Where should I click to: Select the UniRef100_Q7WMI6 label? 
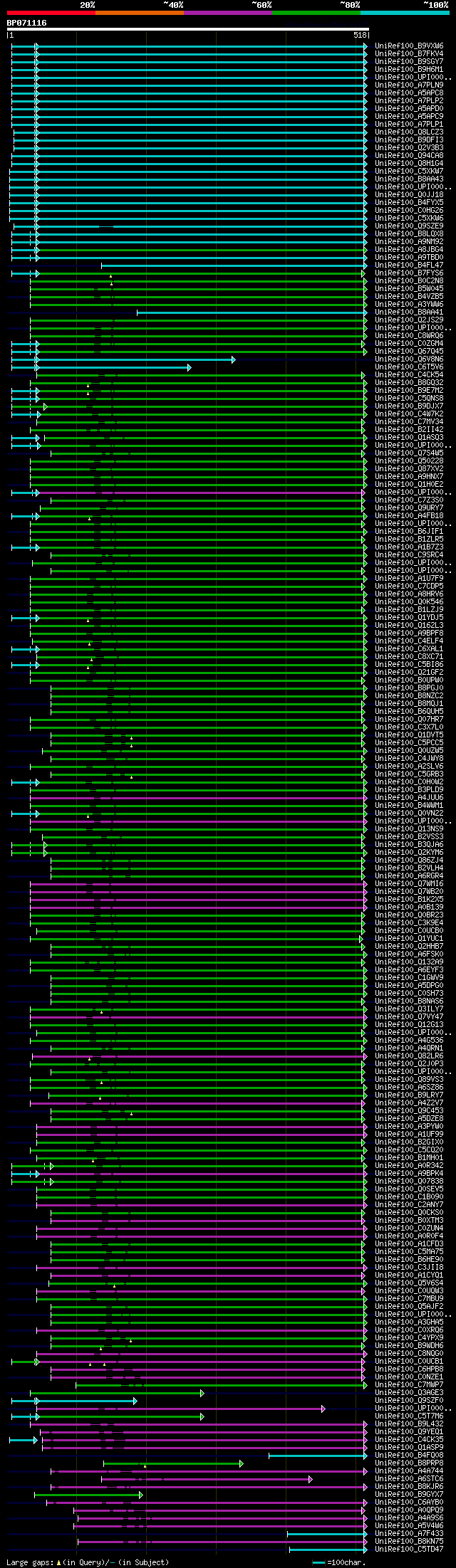(409, 884)
